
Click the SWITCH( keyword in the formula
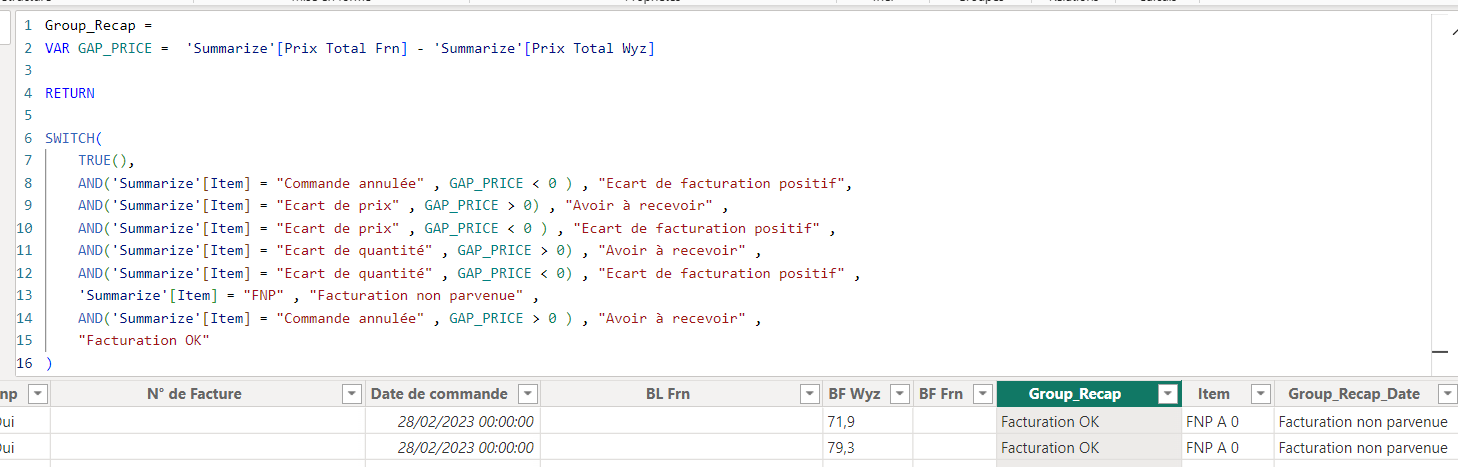[74, 138]
